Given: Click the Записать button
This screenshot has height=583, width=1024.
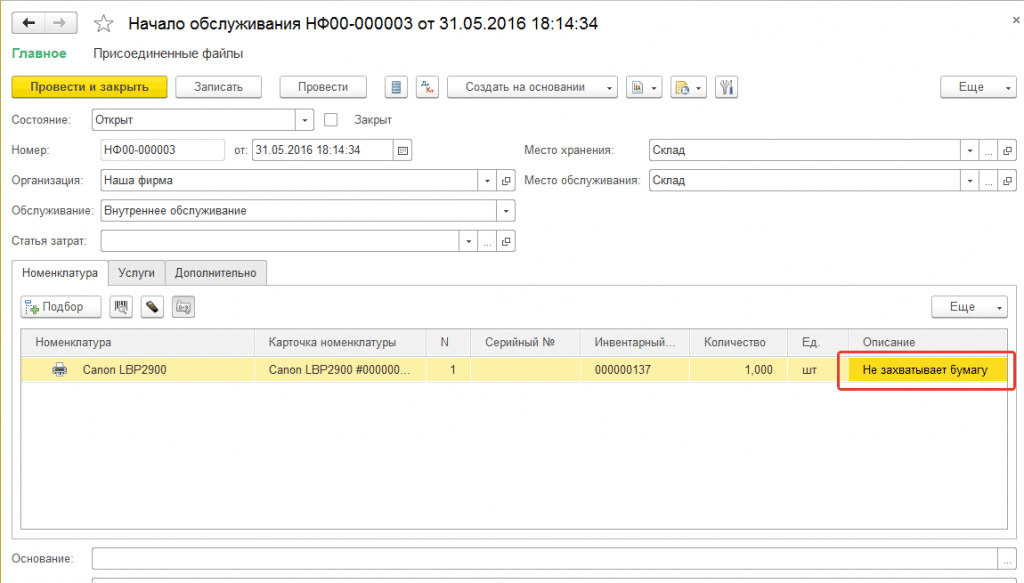Looking at the screenshot, I should click(x=219, y=87).
